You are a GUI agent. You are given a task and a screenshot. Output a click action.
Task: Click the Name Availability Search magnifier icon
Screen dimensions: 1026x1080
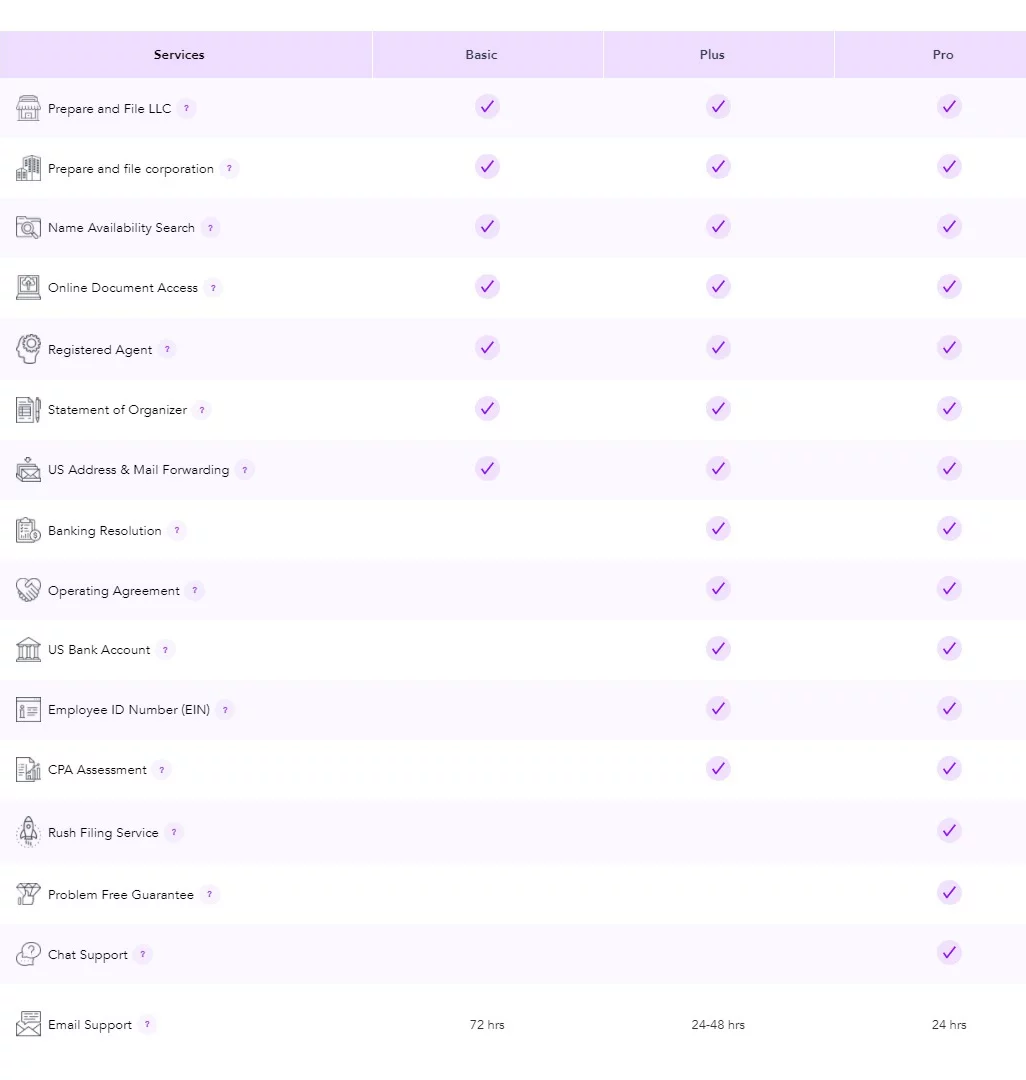click(x=28, y=228)
